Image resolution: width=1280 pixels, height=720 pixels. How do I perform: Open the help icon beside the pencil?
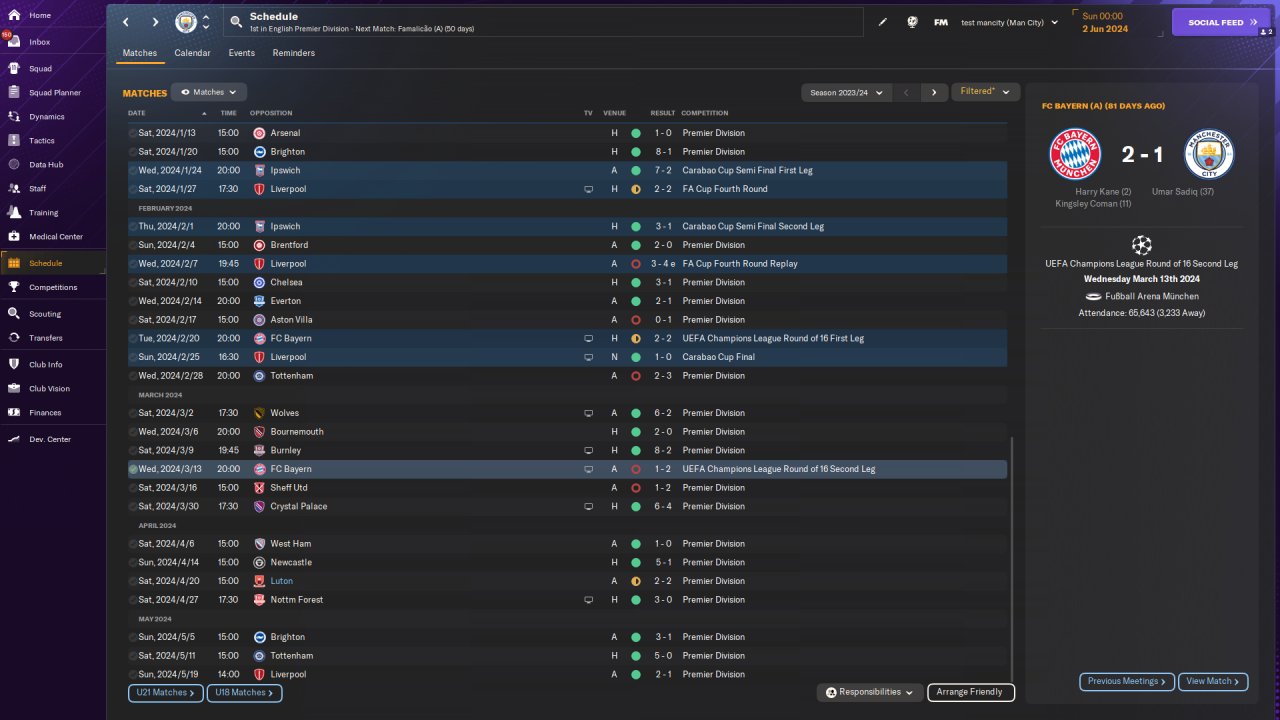(912, 22)
